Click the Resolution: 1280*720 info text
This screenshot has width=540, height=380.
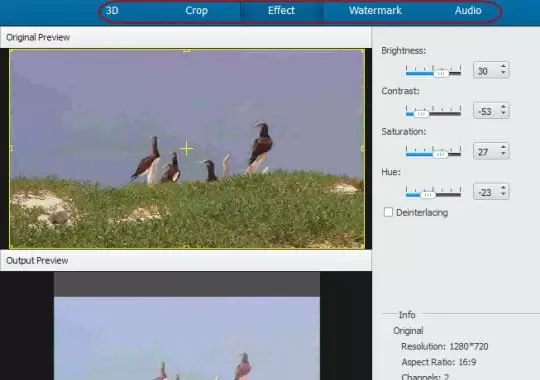445,346
